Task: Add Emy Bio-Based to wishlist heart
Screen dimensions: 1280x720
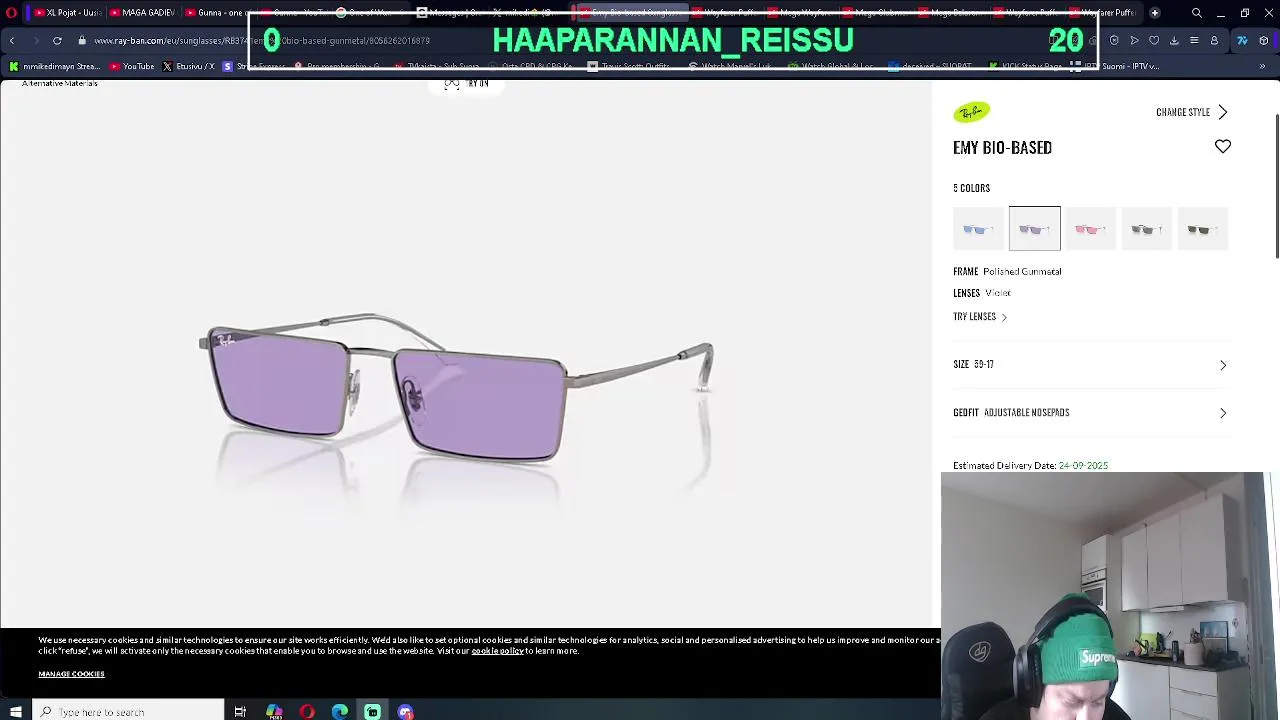Action: tap(1223, 147)
